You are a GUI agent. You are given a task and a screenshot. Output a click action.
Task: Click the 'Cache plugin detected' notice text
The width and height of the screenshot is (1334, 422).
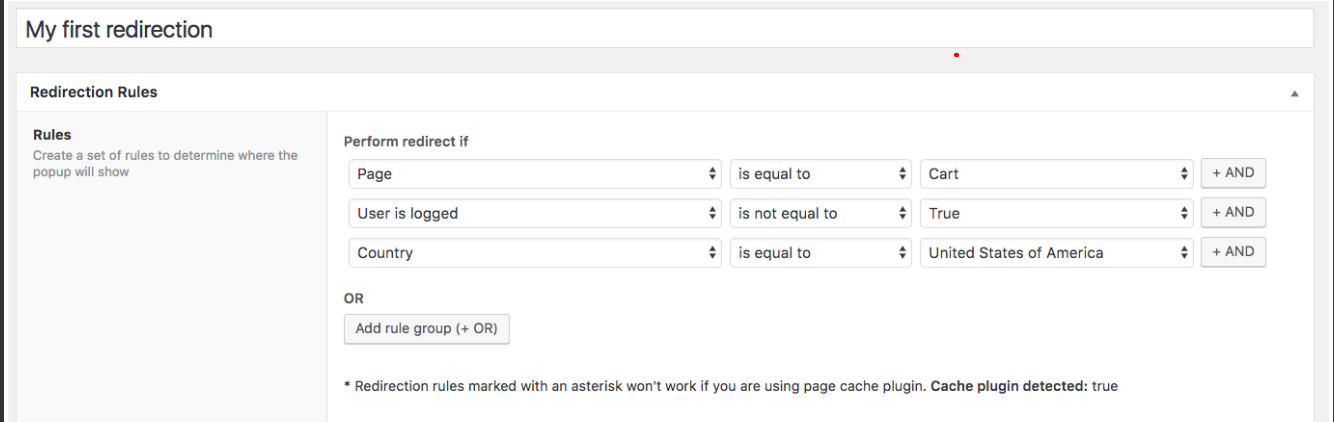(1008, 386)
